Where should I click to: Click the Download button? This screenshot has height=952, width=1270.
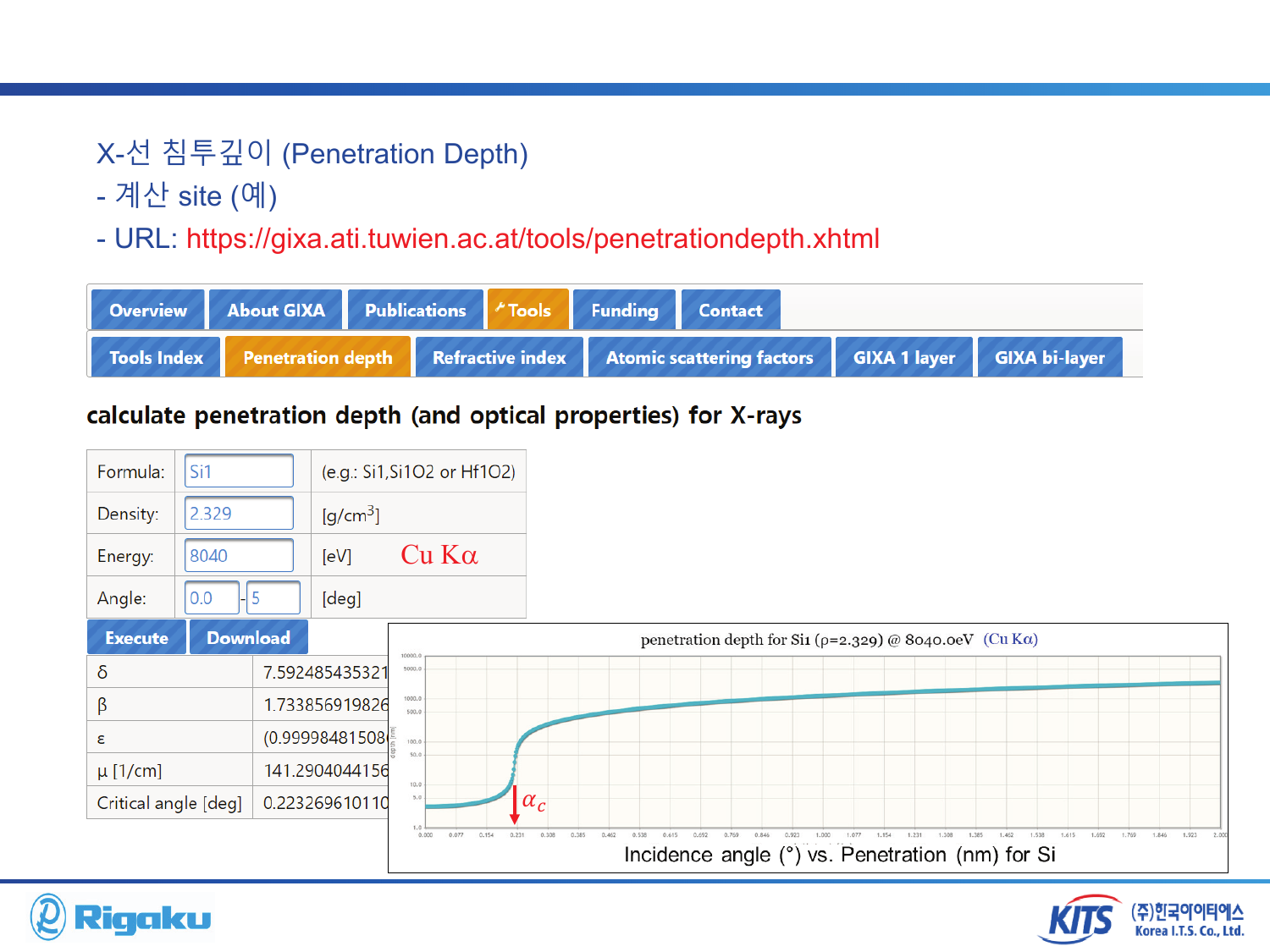click(x=249, y=637)
